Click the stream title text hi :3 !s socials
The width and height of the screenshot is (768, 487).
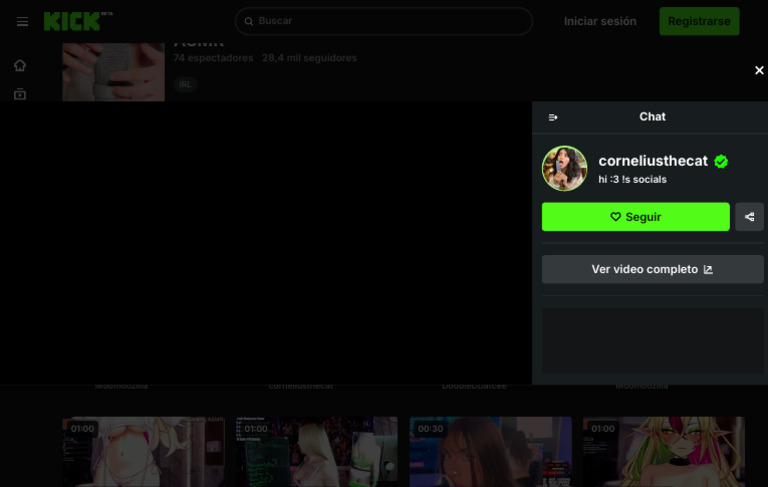pyautogui.click(x=632, y=179)
